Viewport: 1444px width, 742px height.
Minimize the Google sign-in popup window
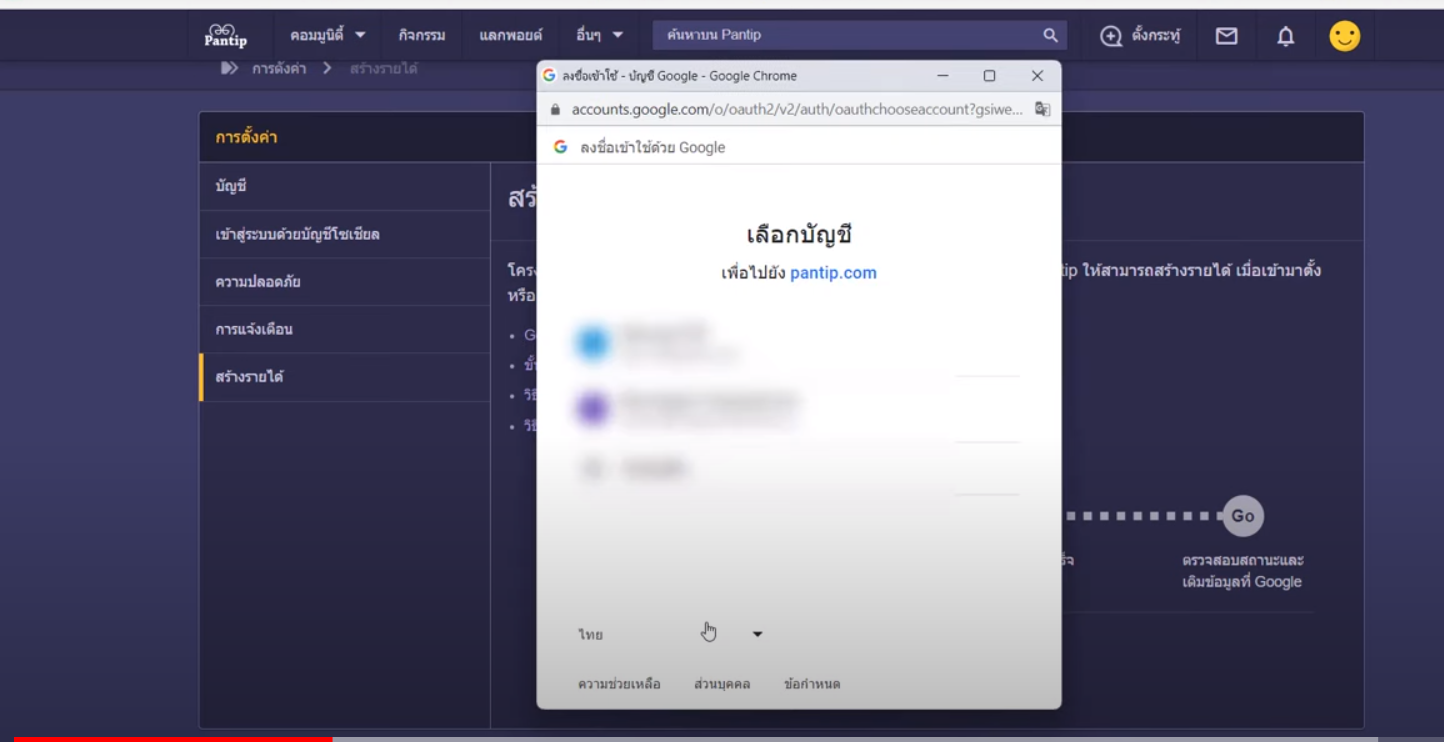(x=943, y=76)
